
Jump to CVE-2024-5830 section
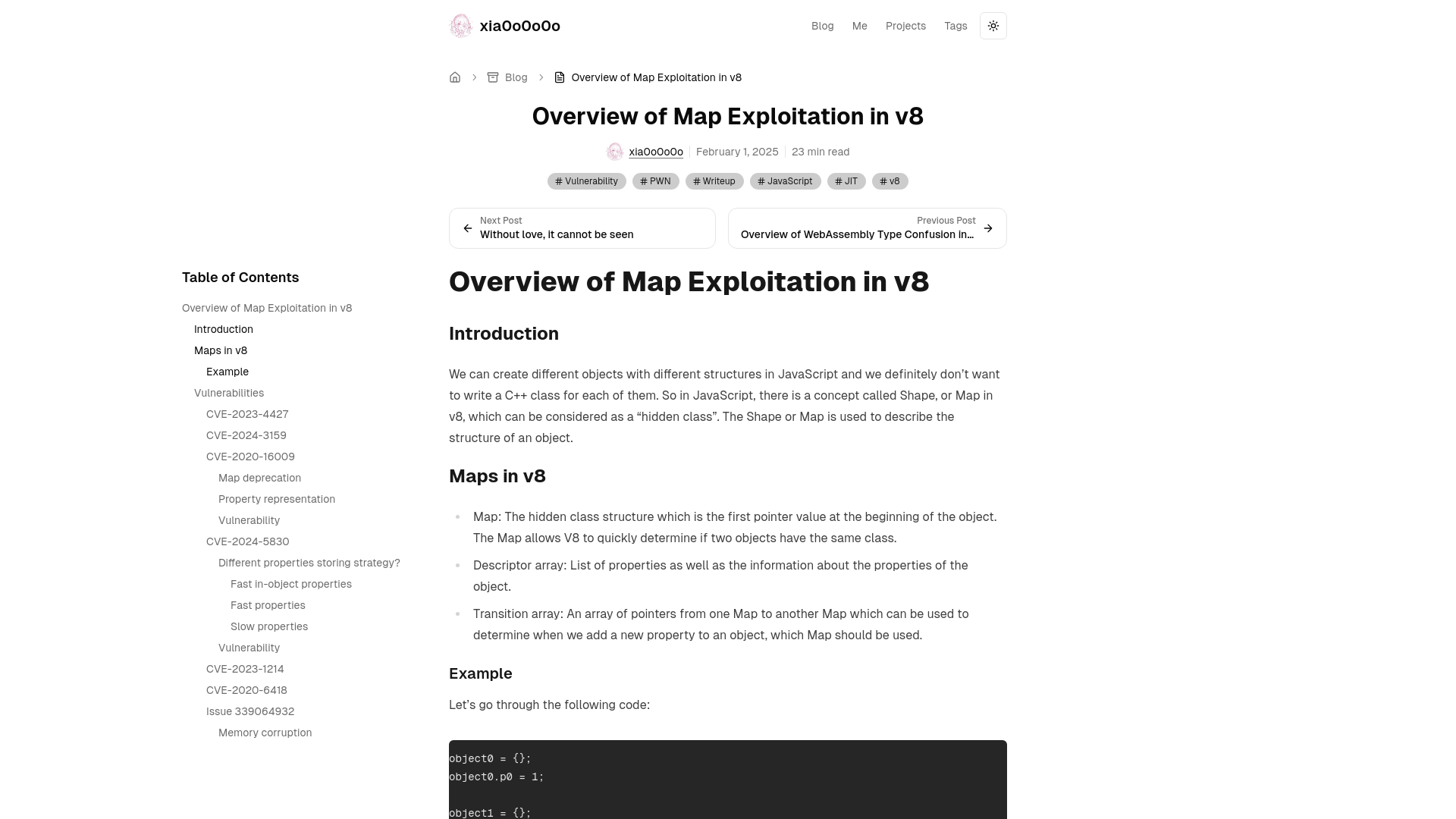[248, 541]
